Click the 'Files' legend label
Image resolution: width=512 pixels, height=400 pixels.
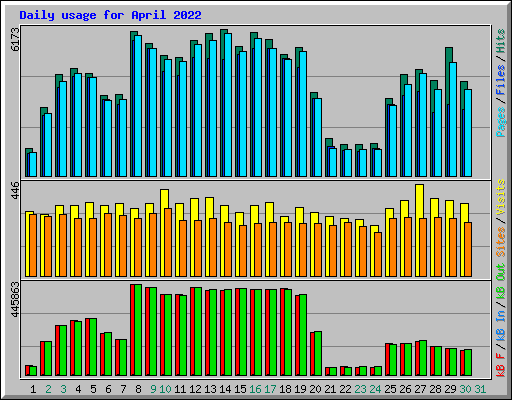click(x=500, y=80)
